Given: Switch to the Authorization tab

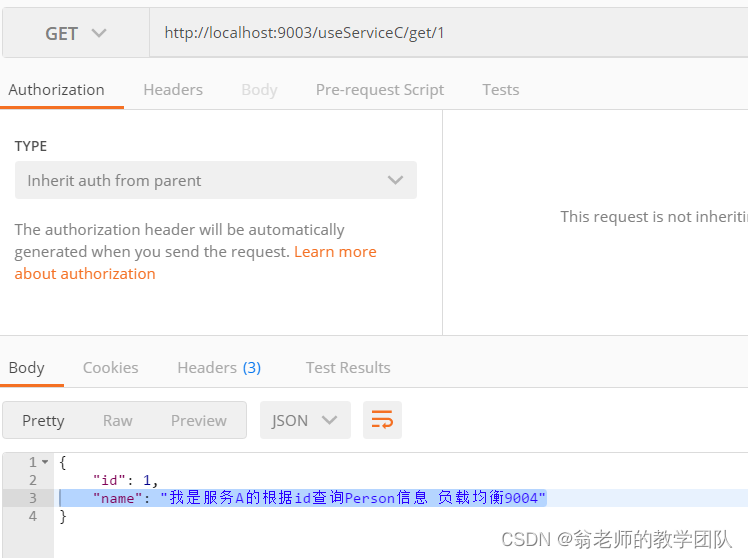Looking at the screenshot, I should (x=56, y=90).
